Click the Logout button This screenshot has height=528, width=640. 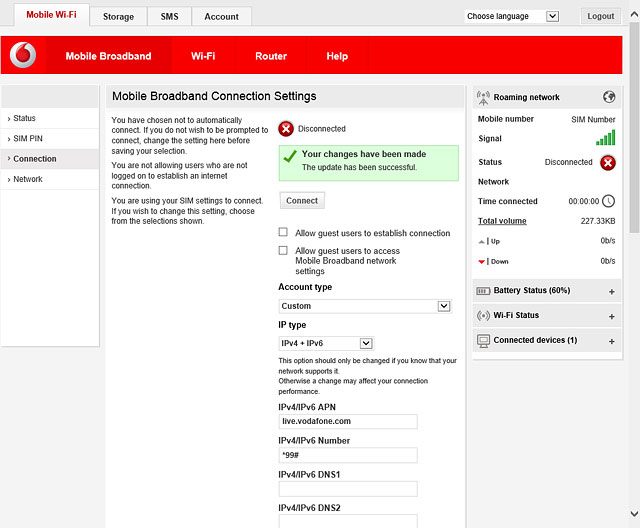(x=600, y=16)
